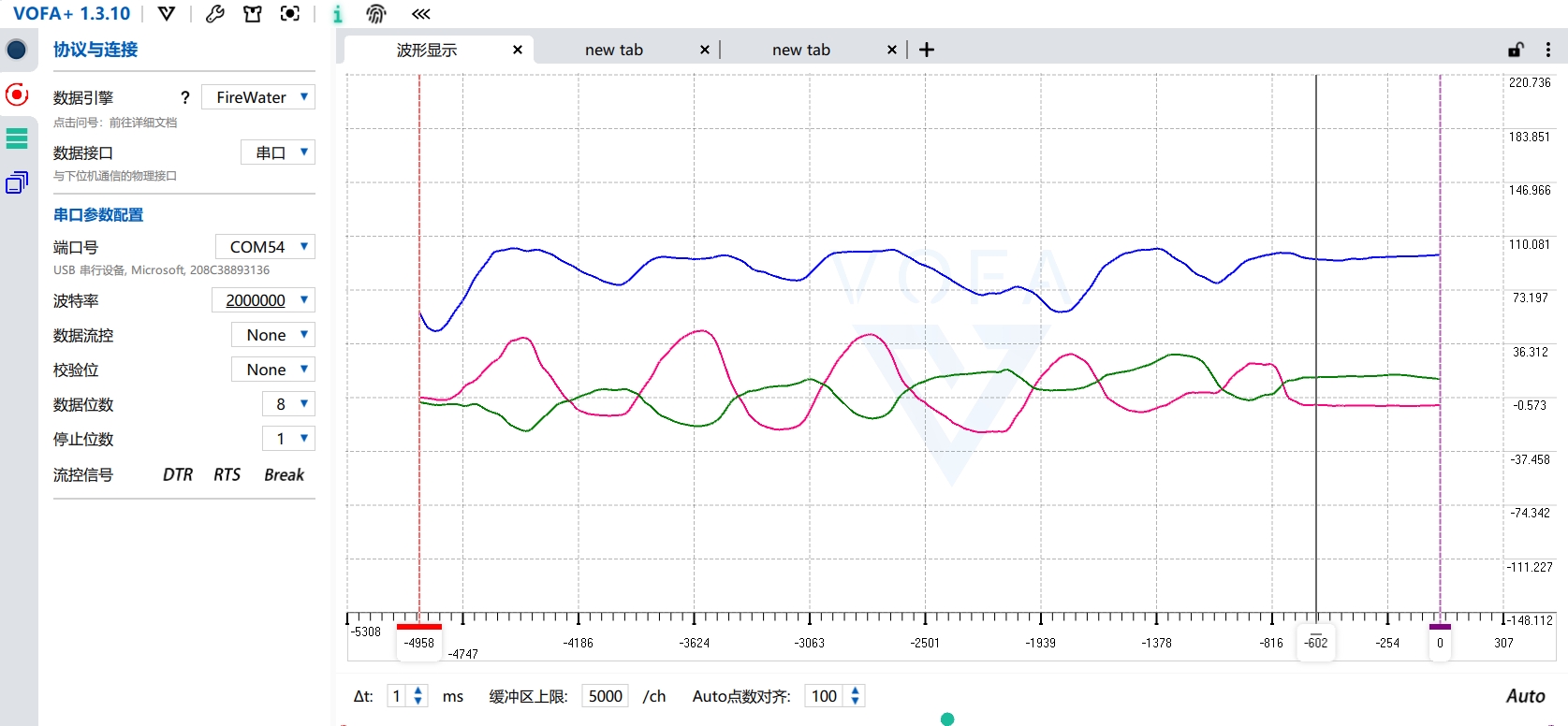Viewport: 1568px width, 726px height.
Task: Switch to the 波形显示 tab
Action: point(427,51)
